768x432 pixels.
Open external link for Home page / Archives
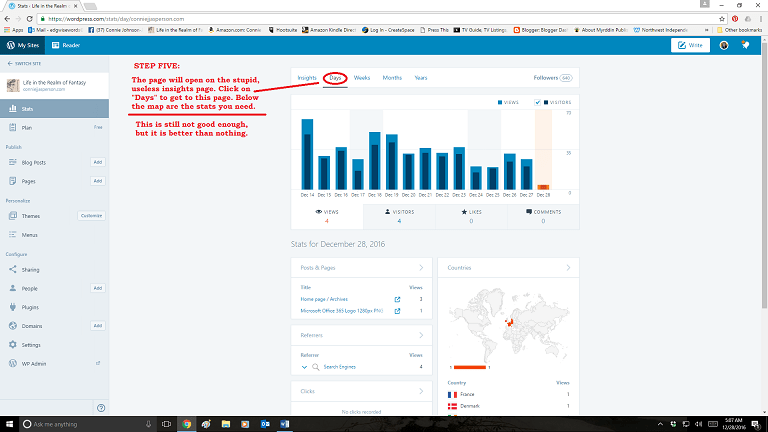[399, 299]
